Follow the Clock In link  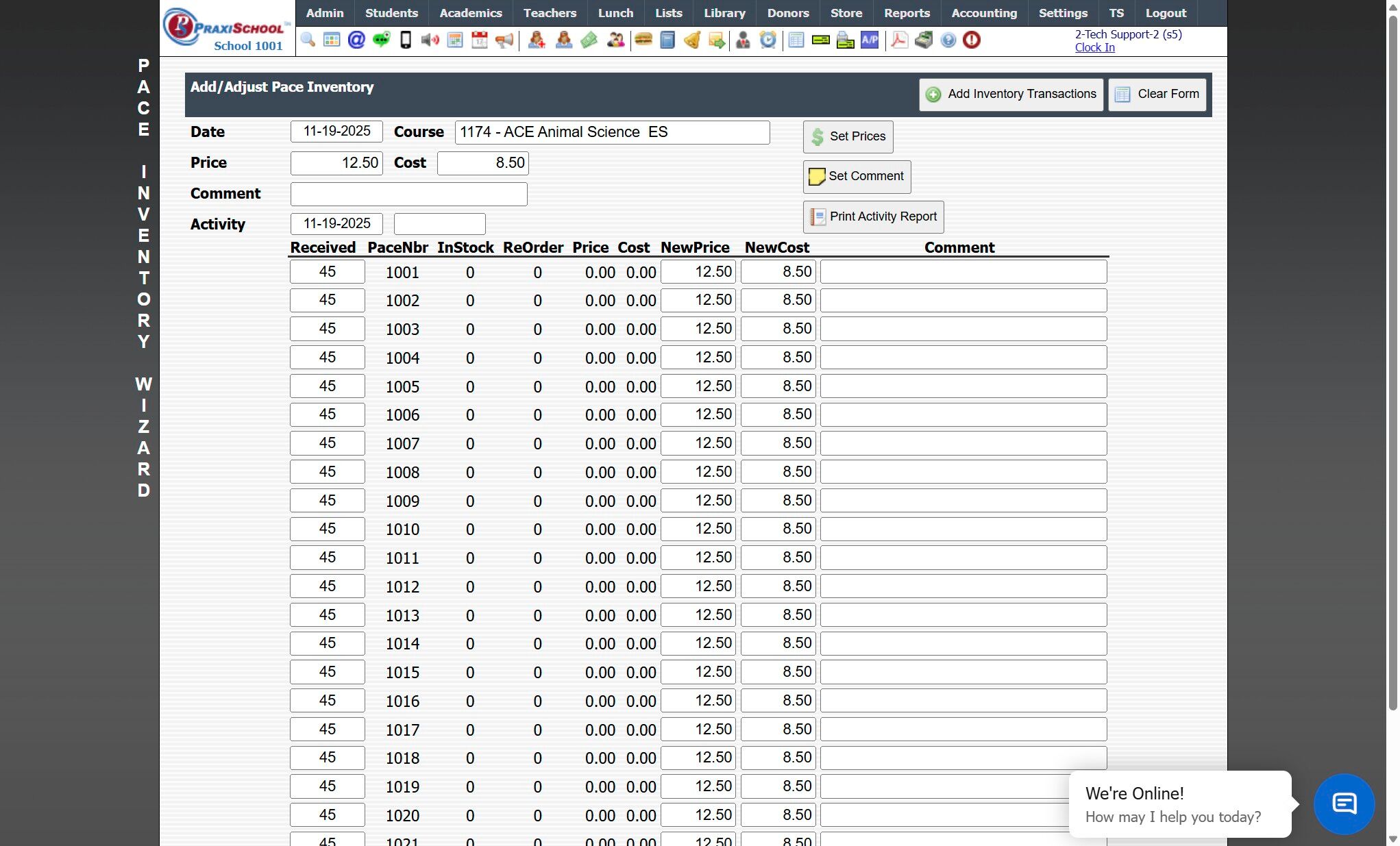pyautogui.click(x=1094, y=47)
